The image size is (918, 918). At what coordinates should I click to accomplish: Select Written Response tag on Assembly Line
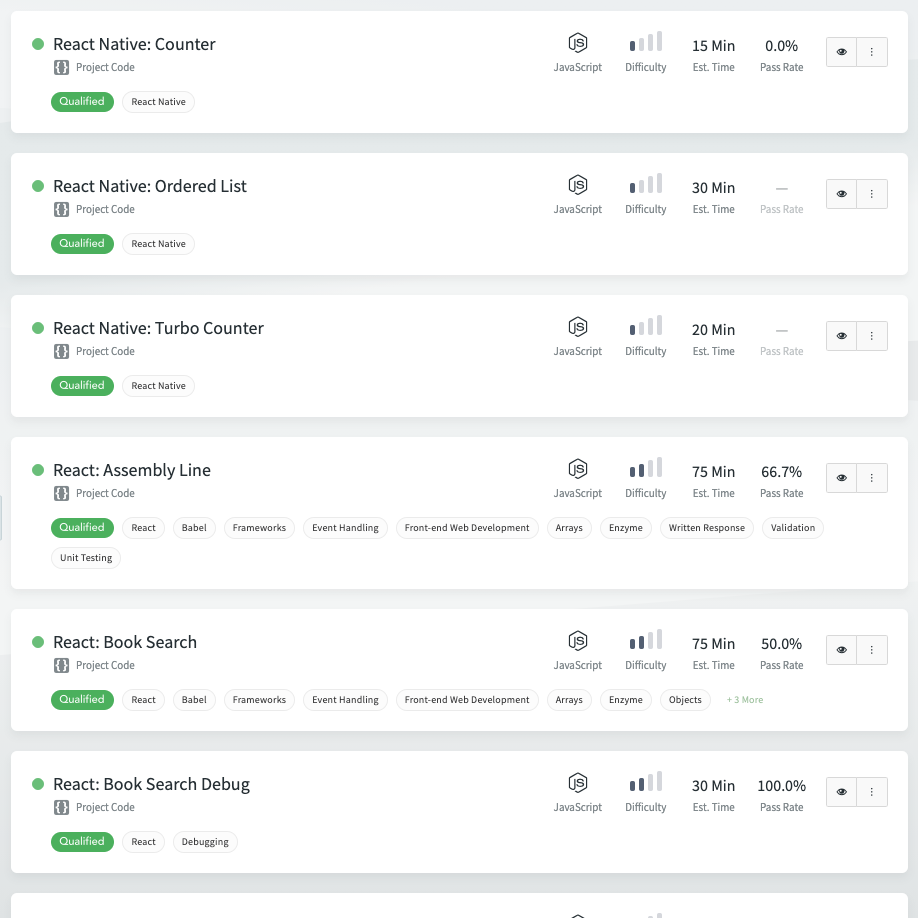tap(707, 527)
